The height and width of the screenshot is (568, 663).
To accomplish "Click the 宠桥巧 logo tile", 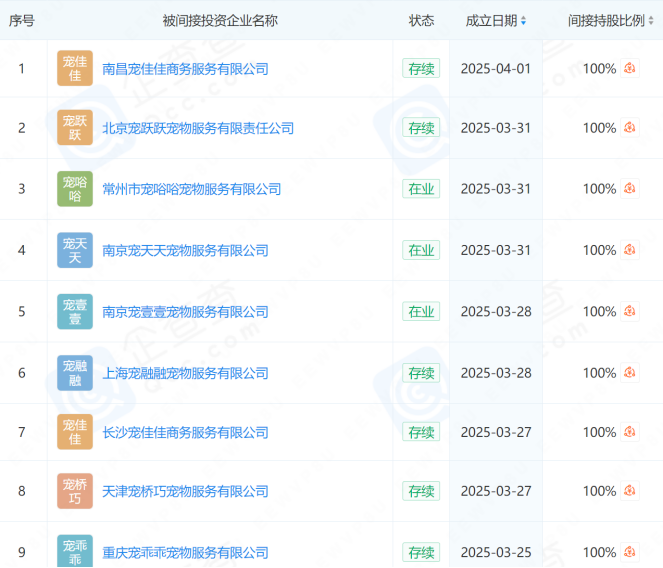I will coord(75,491).
